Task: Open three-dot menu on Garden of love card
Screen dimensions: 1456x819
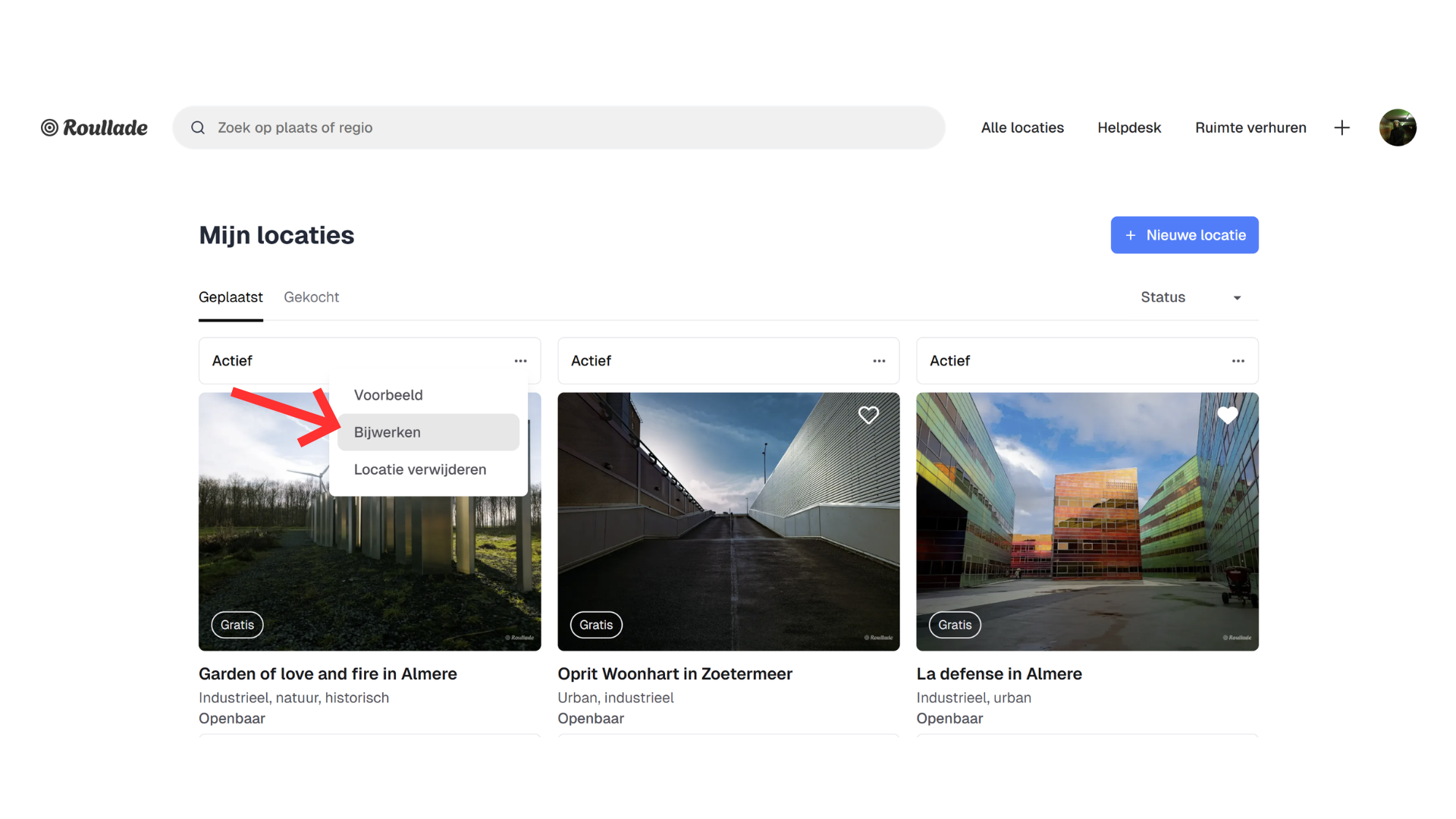Action: [520, 361]
